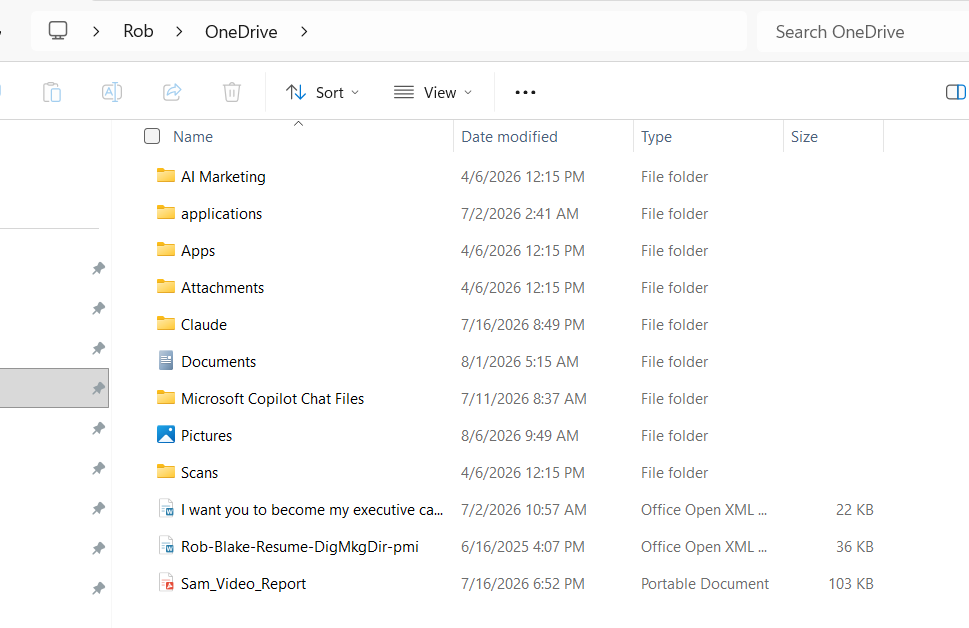Image resolution: width=969 pixels, height=628 pixels.
Task: Go to OneDrive in the breadcrumb
Action: click(x=241, y=32)
